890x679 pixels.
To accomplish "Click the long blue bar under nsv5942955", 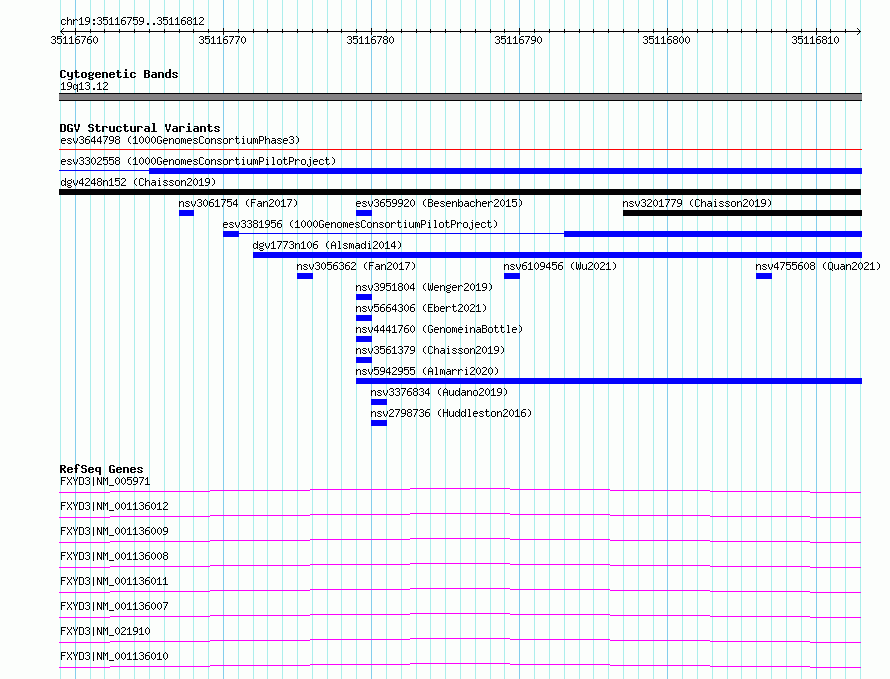I will click(x=609, y=381).
